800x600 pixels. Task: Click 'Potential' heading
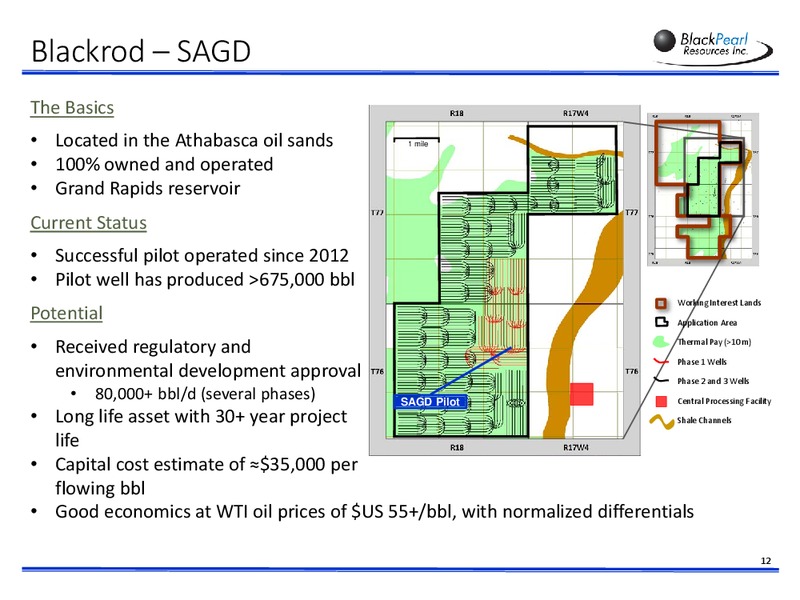pyautogui.click(x=66, y=313)
